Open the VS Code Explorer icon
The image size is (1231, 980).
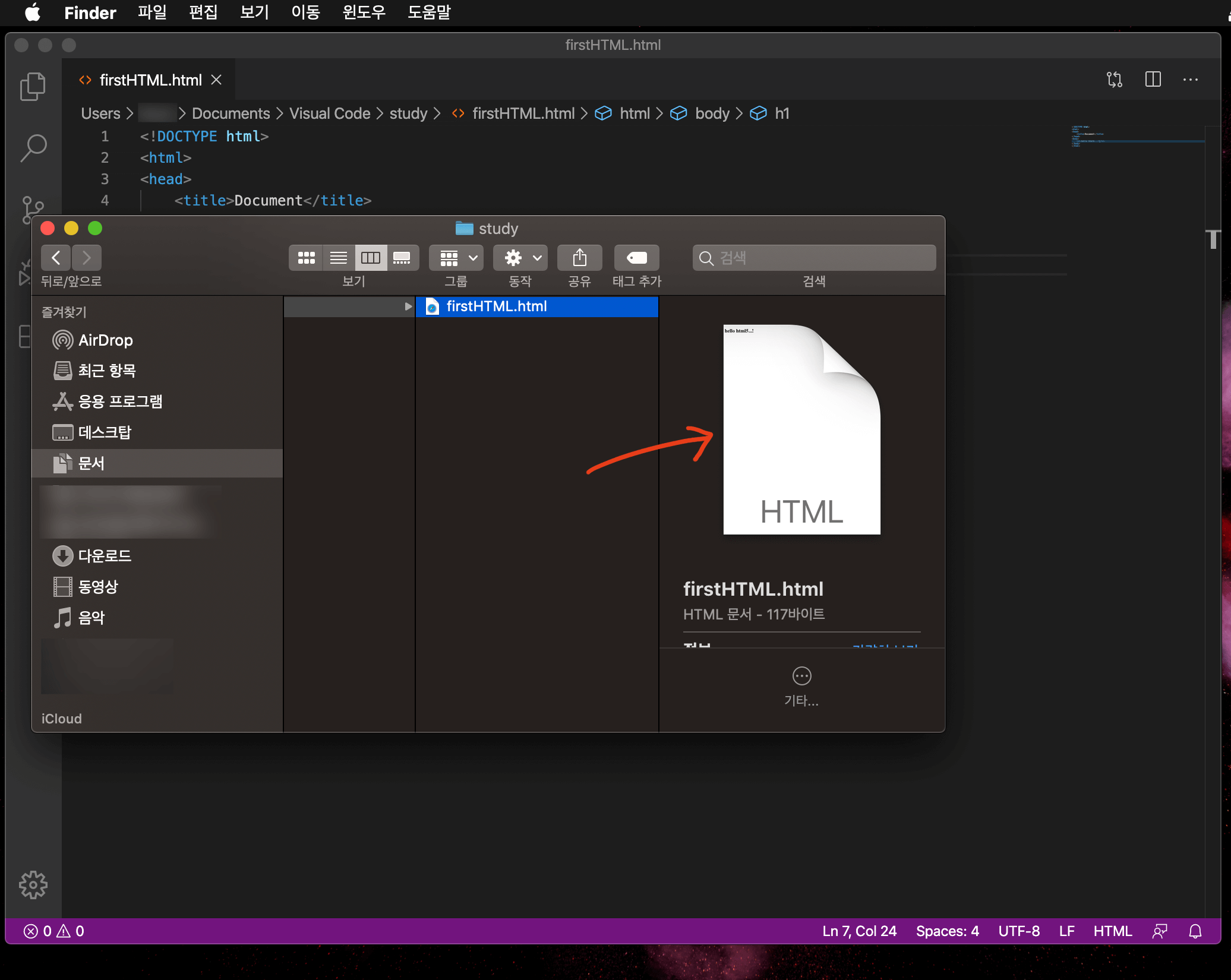click(33, 87)
